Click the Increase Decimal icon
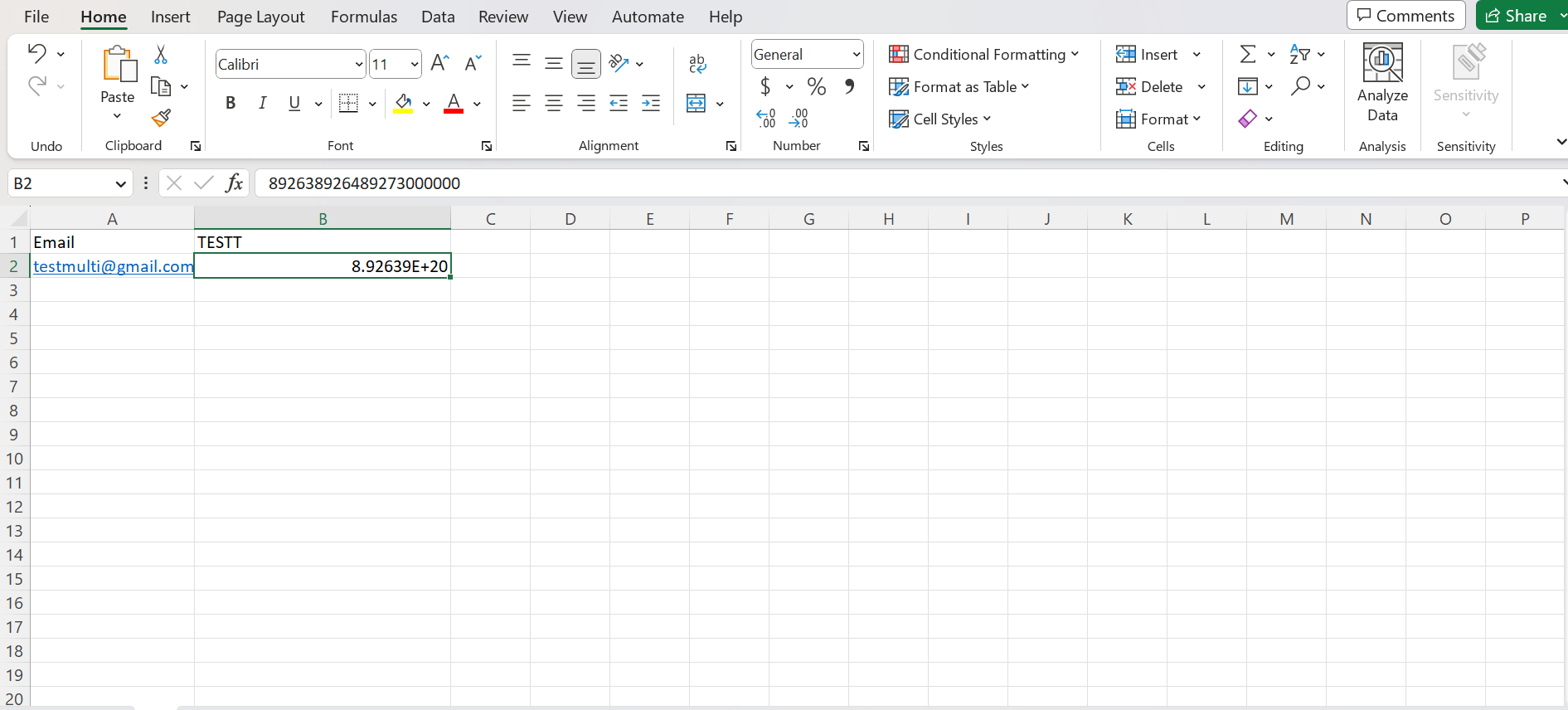 (766, 119)
